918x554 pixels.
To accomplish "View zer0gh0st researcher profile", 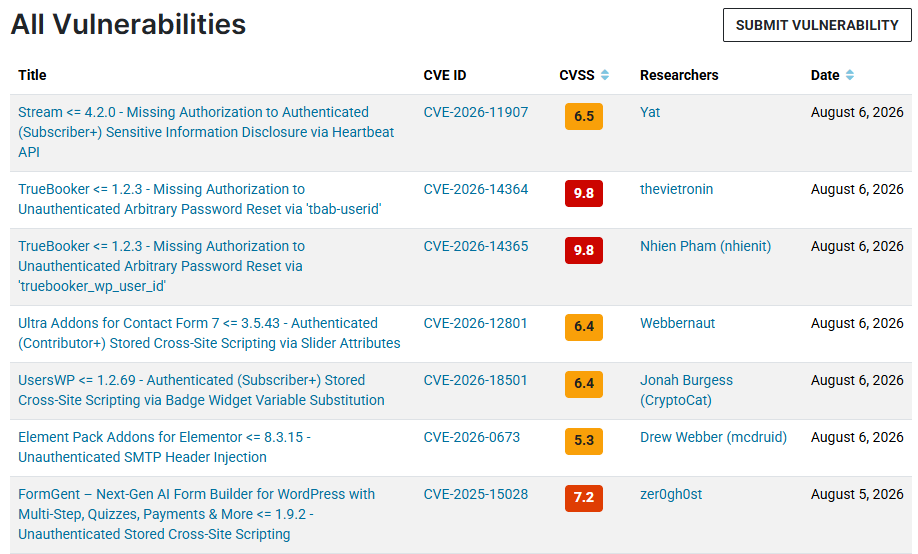I will click(671, 494).
